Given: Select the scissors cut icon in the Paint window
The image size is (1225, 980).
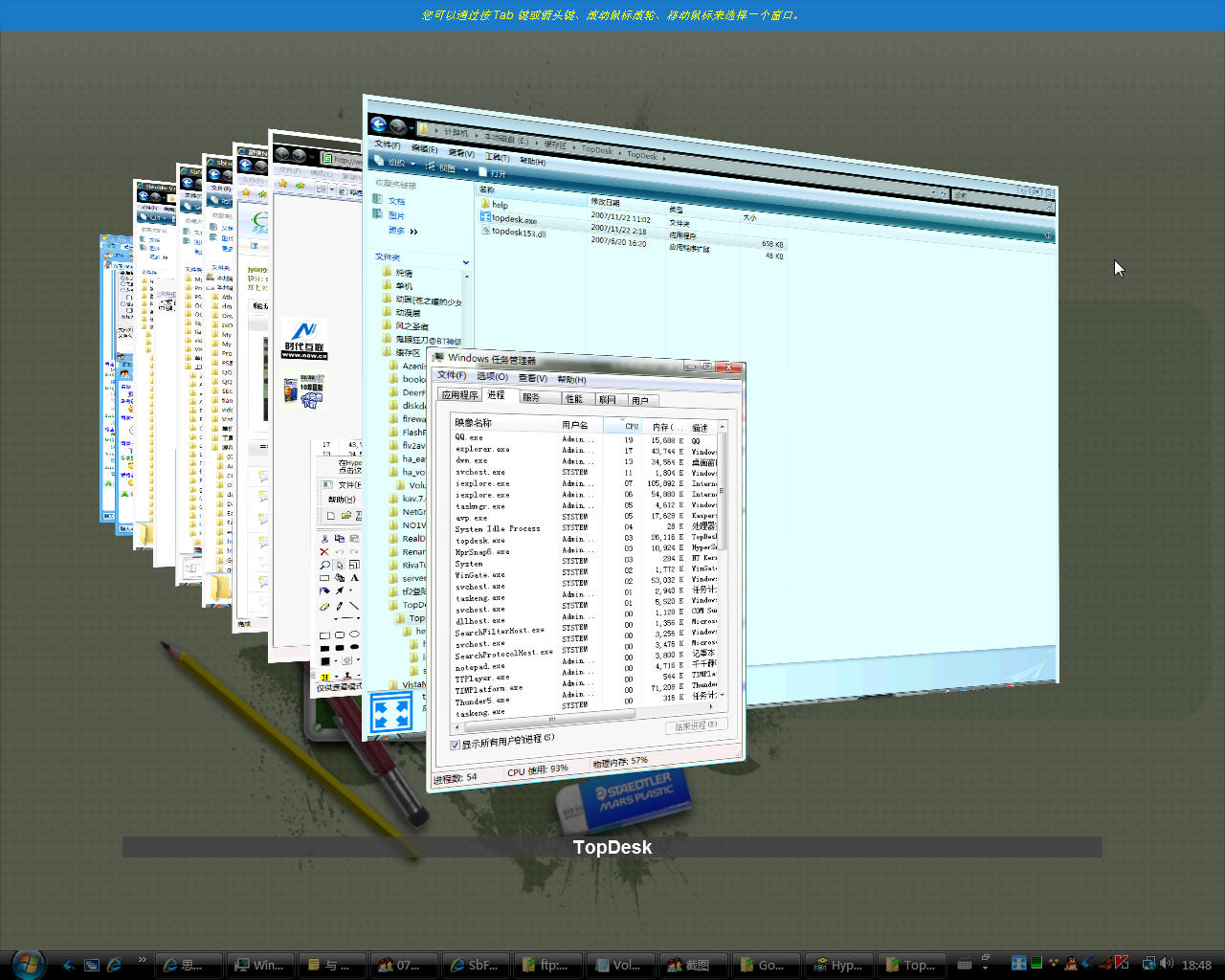Looking at the screenshot, I should pyautogui.click(x=325, y=539).
